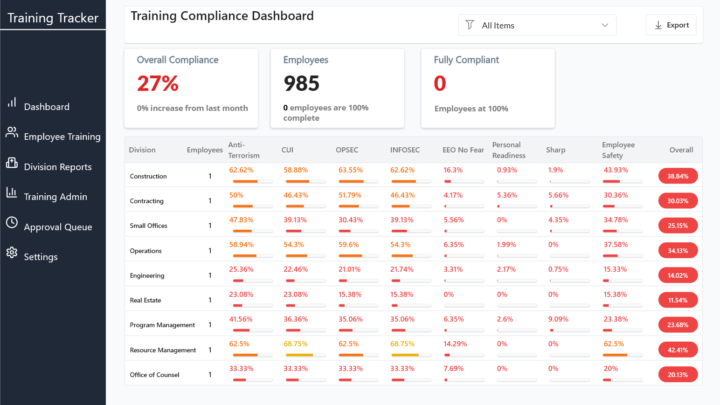Image resolution: width=720 pixels, height=405 pixels.
Task: Click the Overall column header
Action: coord(679,149)
